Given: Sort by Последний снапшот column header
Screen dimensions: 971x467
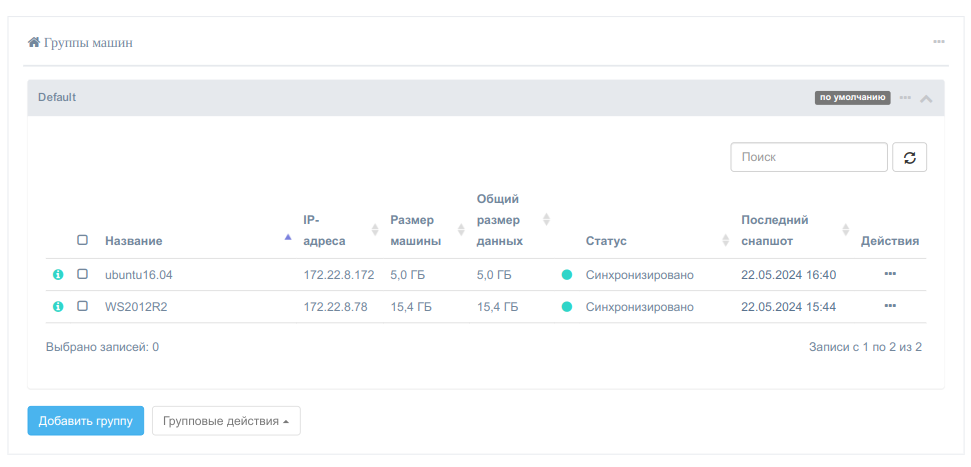Looking at the screenshot, I should [x=775, y=230].
